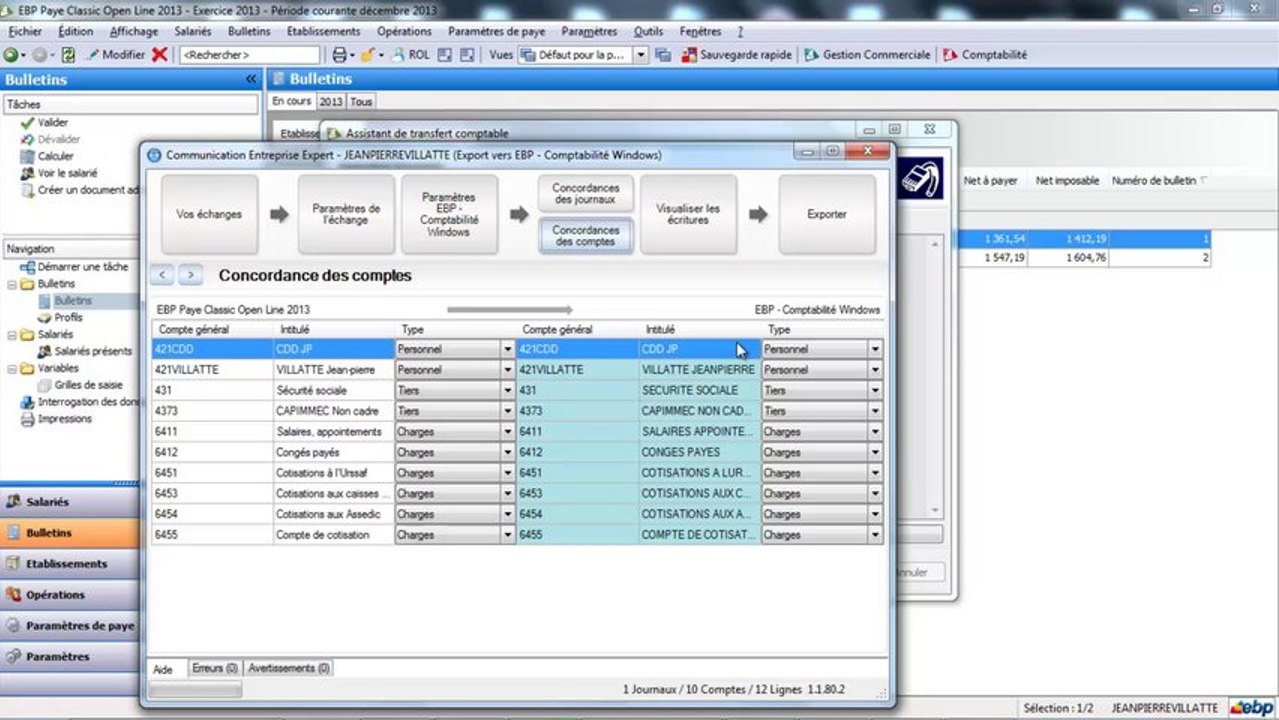Collapse the Variables folder in Navigation
1279x720 pixels.
[x=11, y=368]
